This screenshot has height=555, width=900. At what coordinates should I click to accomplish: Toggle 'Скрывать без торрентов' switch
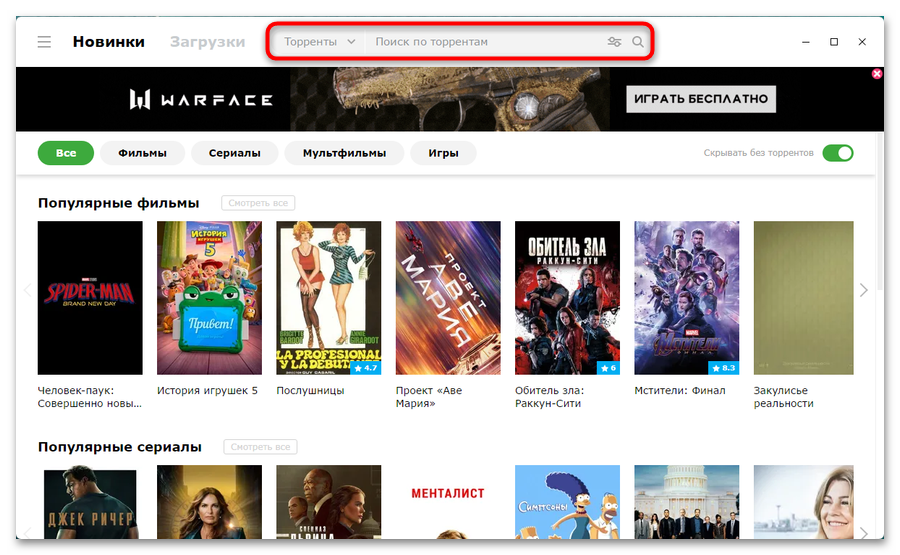pyautogui.click(x=837, y=153)
